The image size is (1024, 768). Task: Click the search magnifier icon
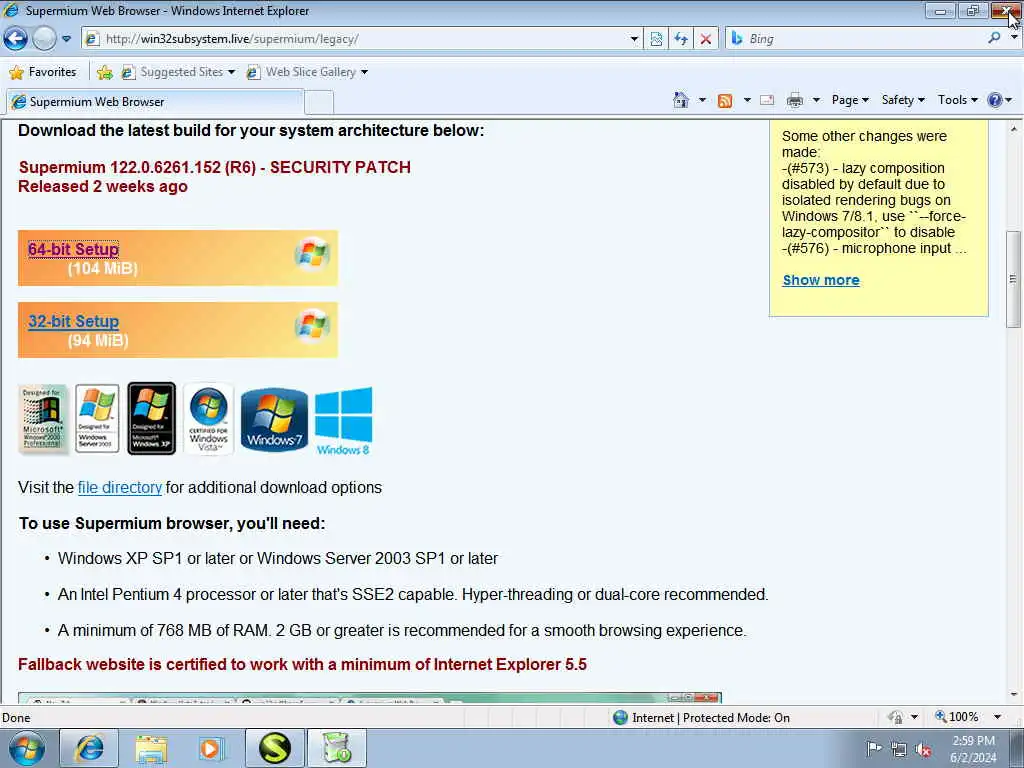(994, 39)
